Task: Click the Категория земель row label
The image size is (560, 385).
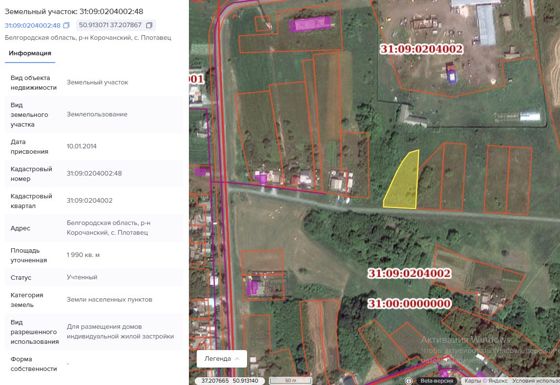Action: tap(27, 300)
